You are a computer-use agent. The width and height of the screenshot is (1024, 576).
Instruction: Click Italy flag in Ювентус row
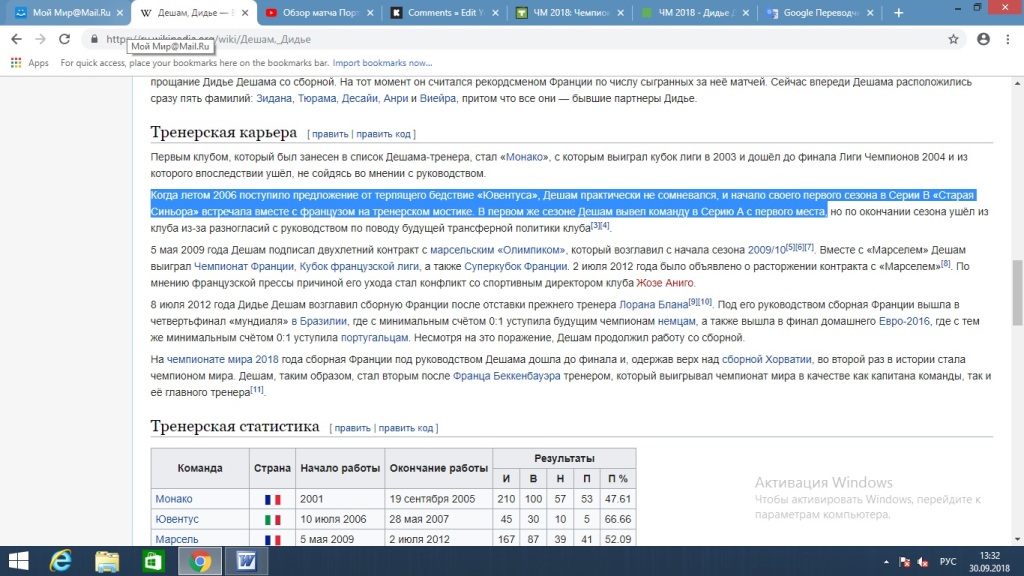click(272, 520)
